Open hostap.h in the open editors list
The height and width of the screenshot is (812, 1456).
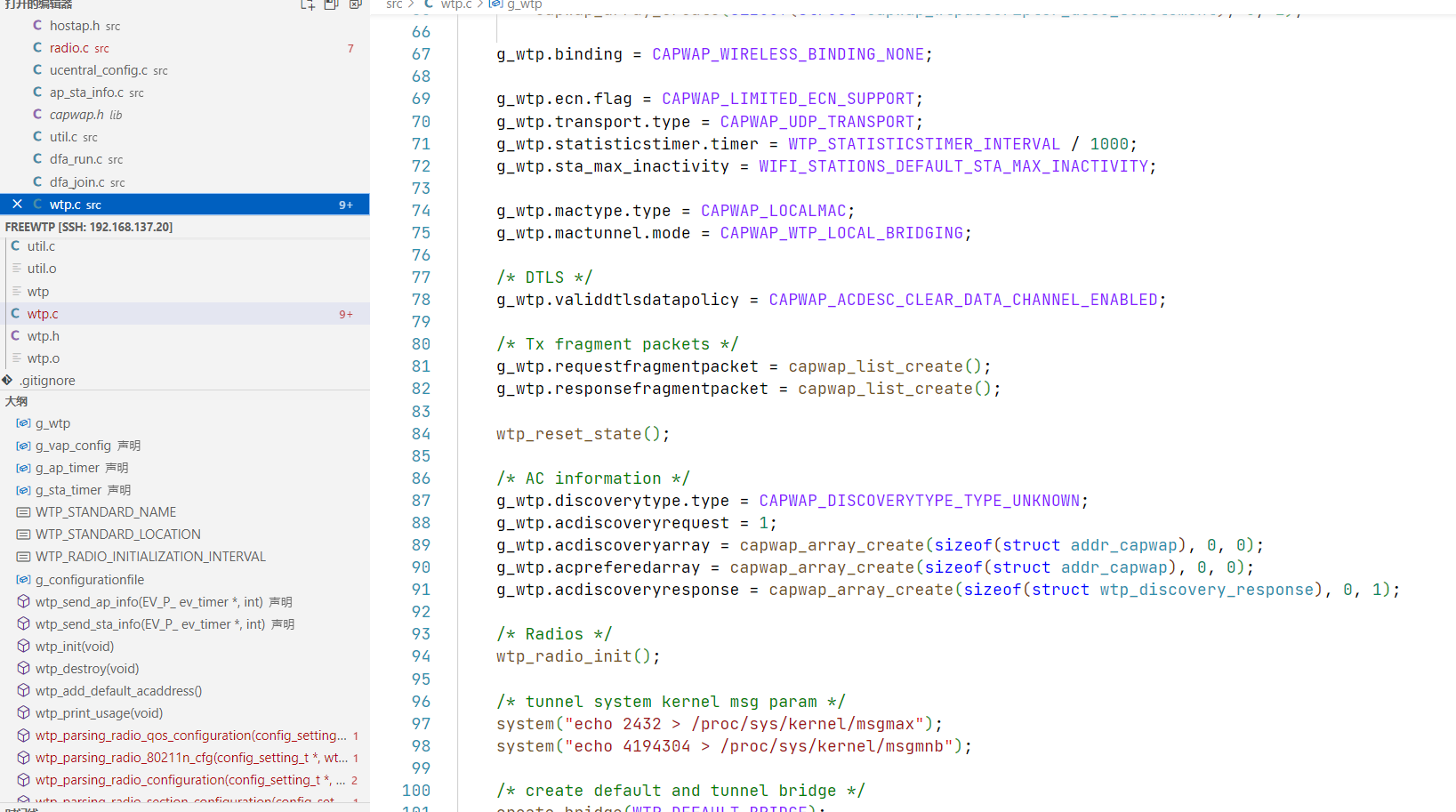[x=185, y=26]
